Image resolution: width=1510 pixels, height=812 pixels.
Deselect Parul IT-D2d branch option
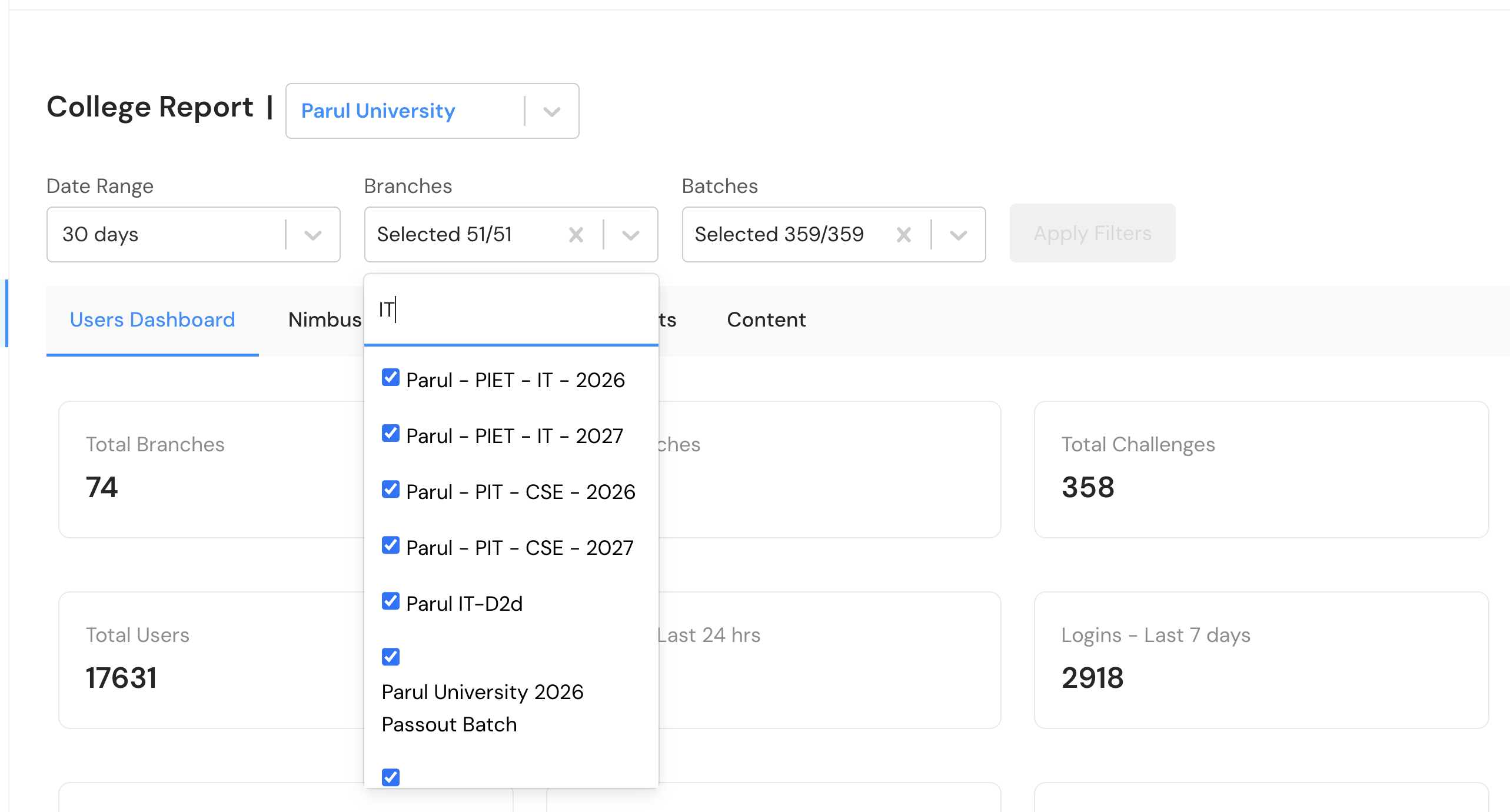(x=391, y=601)
